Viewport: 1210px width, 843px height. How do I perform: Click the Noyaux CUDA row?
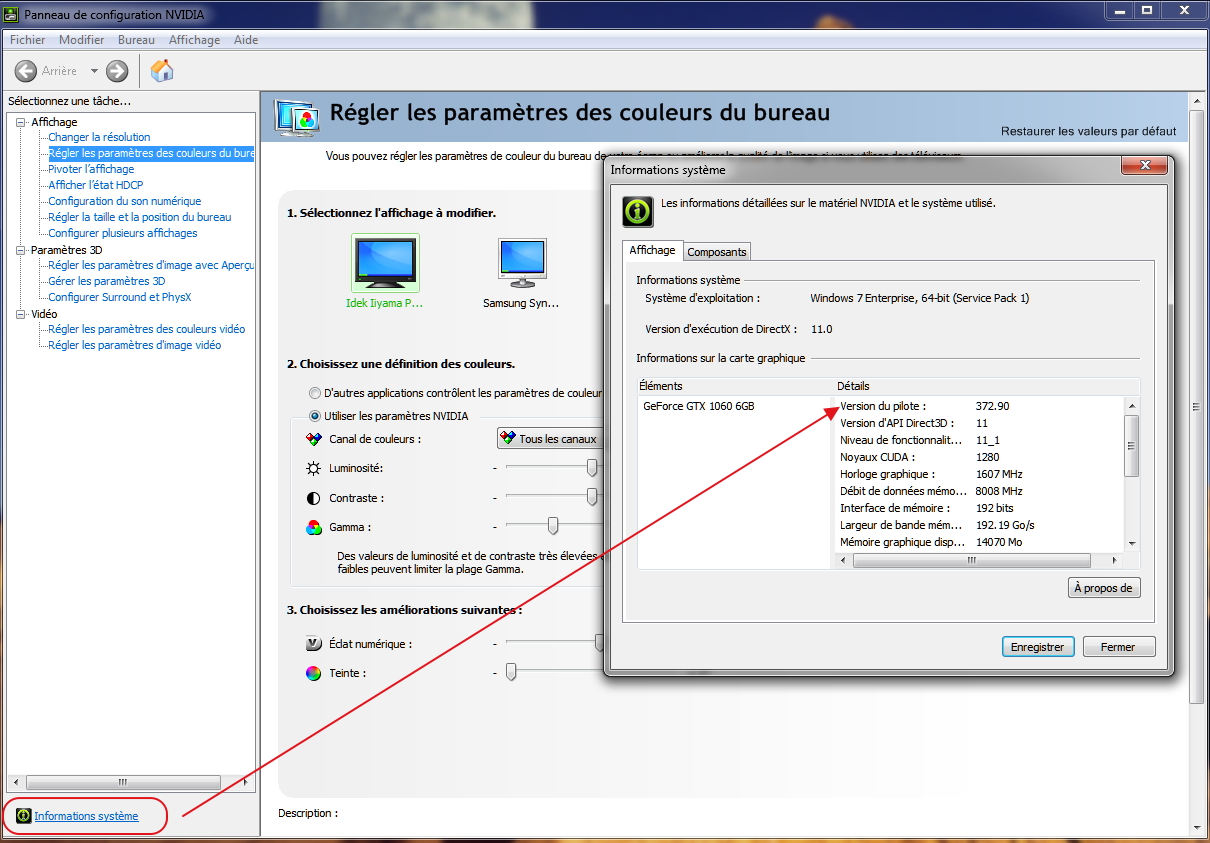click(x=980, y=457)
